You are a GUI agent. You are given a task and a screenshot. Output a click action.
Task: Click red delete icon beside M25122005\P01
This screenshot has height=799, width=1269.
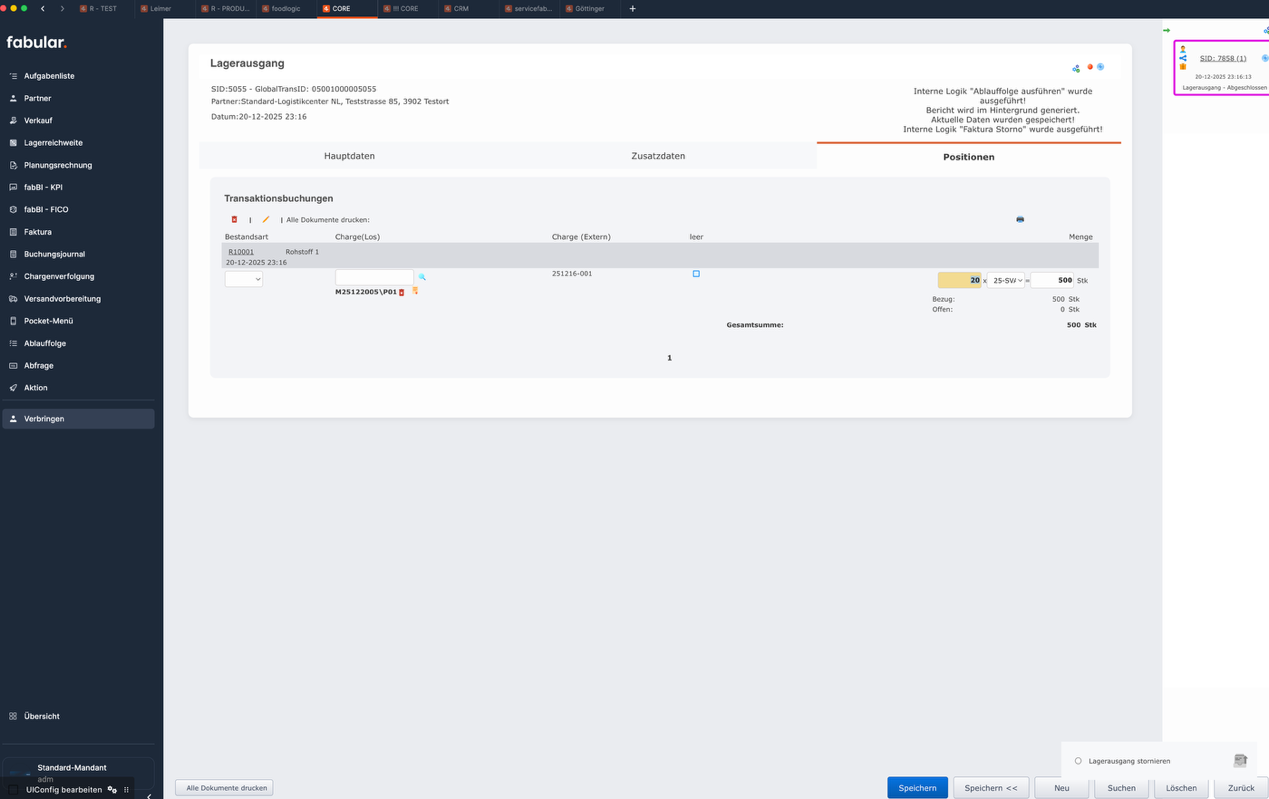(x=402, y=292)
